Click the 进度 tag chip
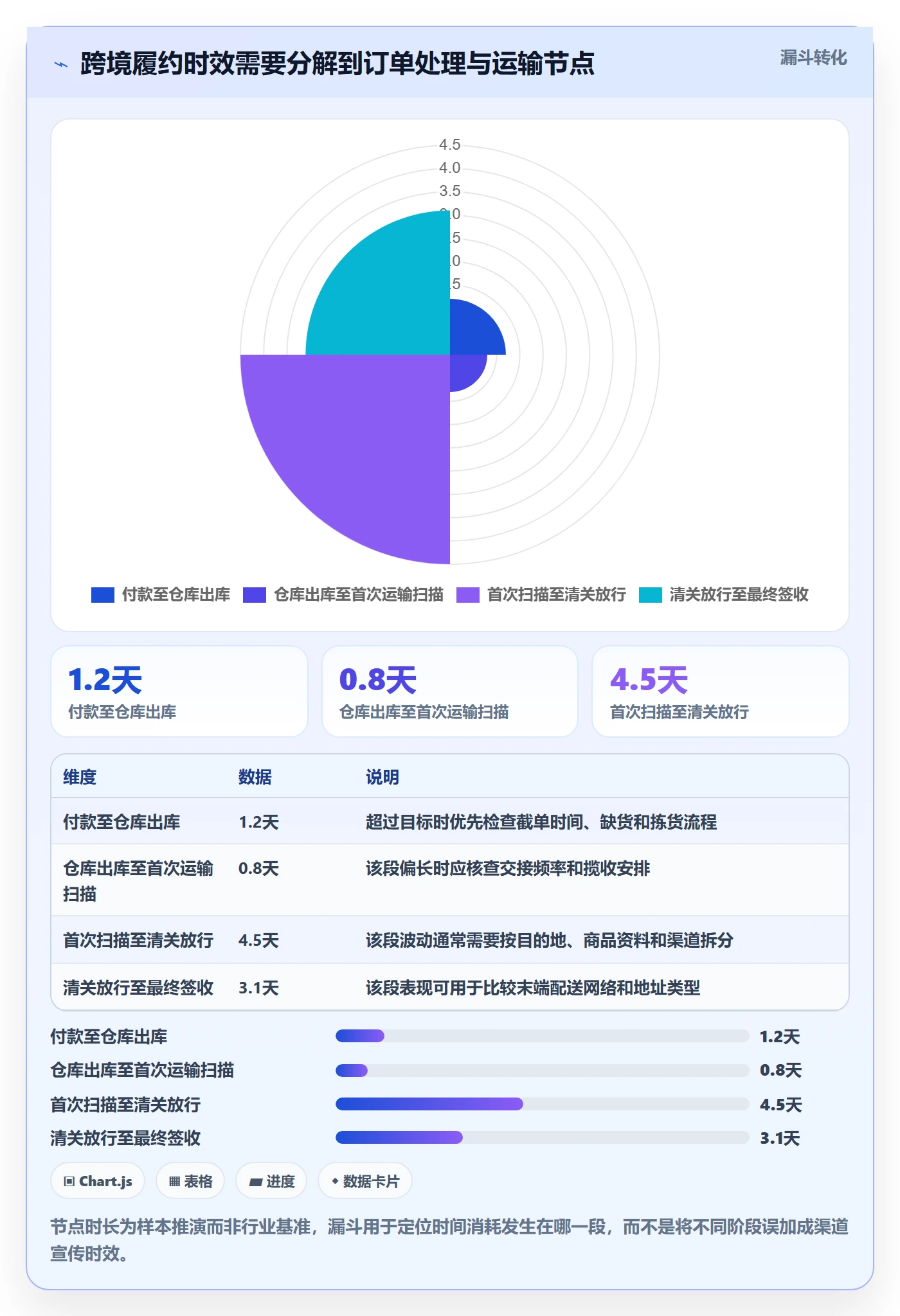This screenshot has height=1316, width=900. pyautogui.click(x=271, y=1181)
